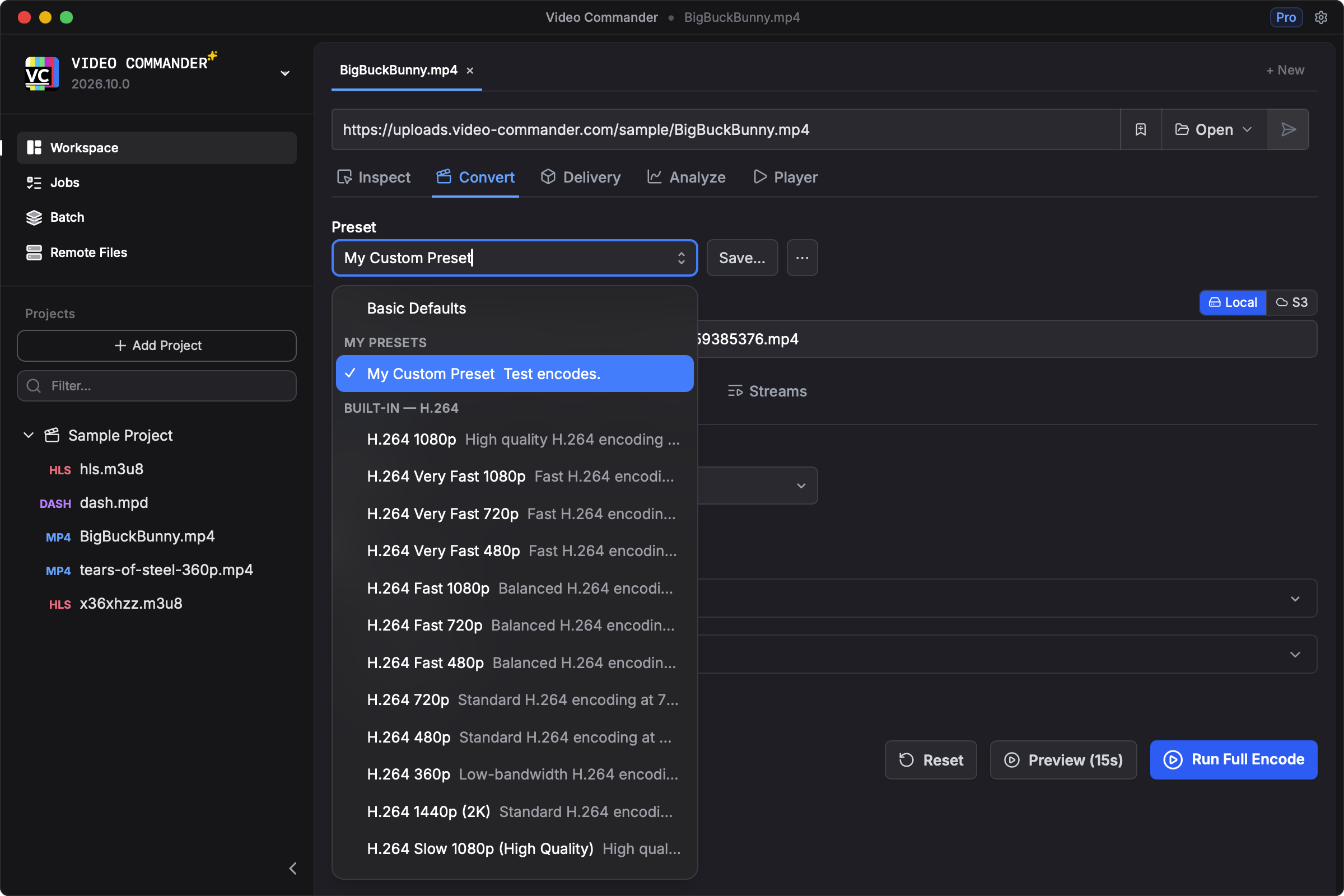Select S3 output destination
The height and width of the screenshot is (896, 1344).
tap(1292, 302)
